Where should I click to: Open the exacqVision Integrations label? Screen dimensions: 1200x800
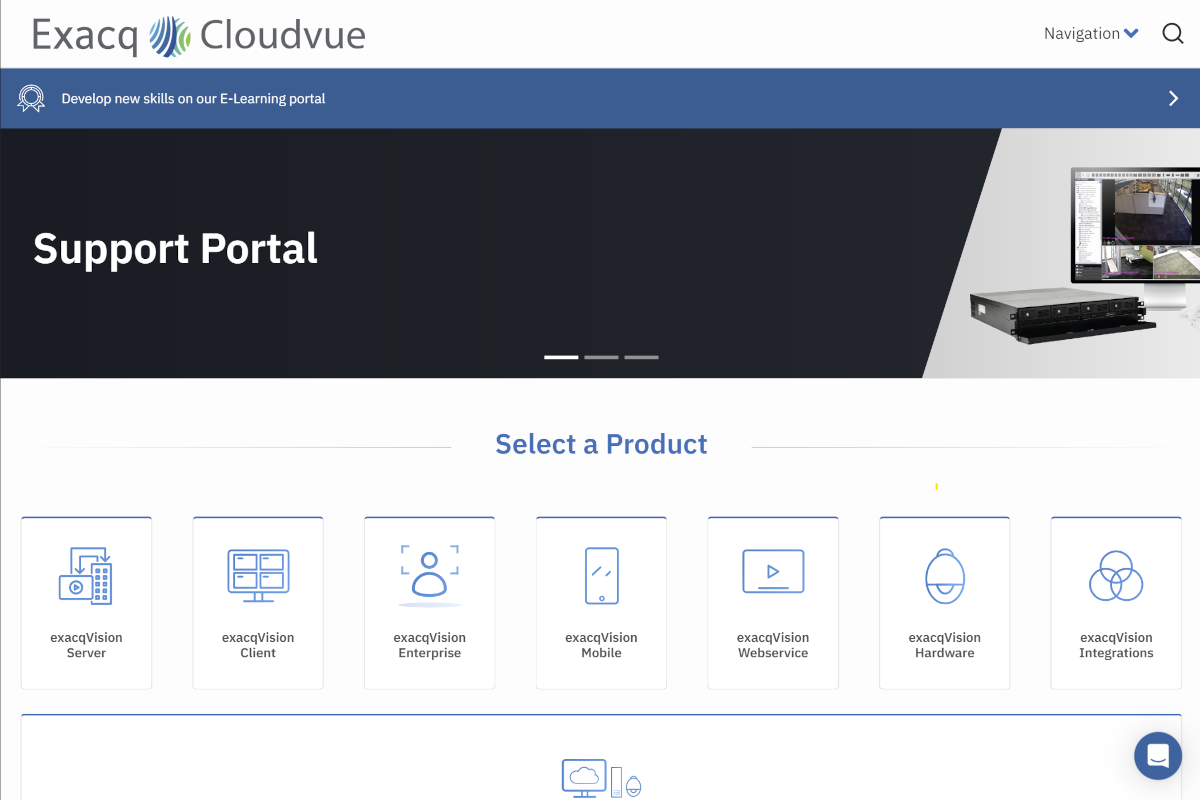point(1116,645)
